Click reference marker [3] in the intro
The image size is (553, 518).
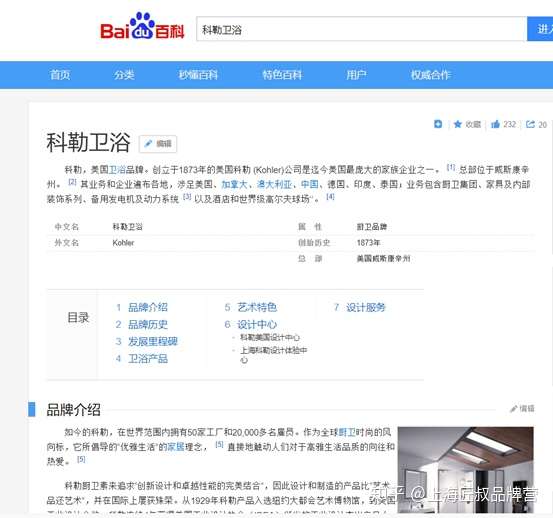187,196
